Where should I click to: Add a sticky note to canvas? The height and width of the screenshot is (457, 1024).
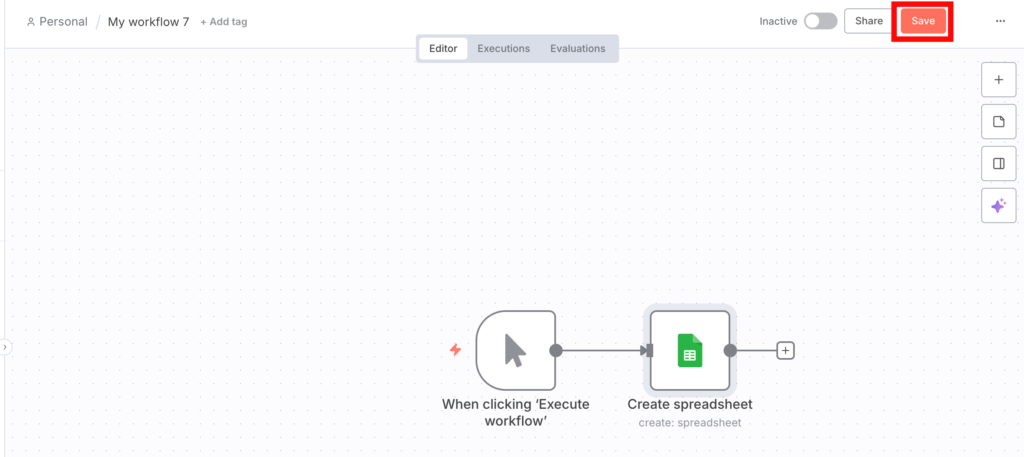click(x=998, y=122)
